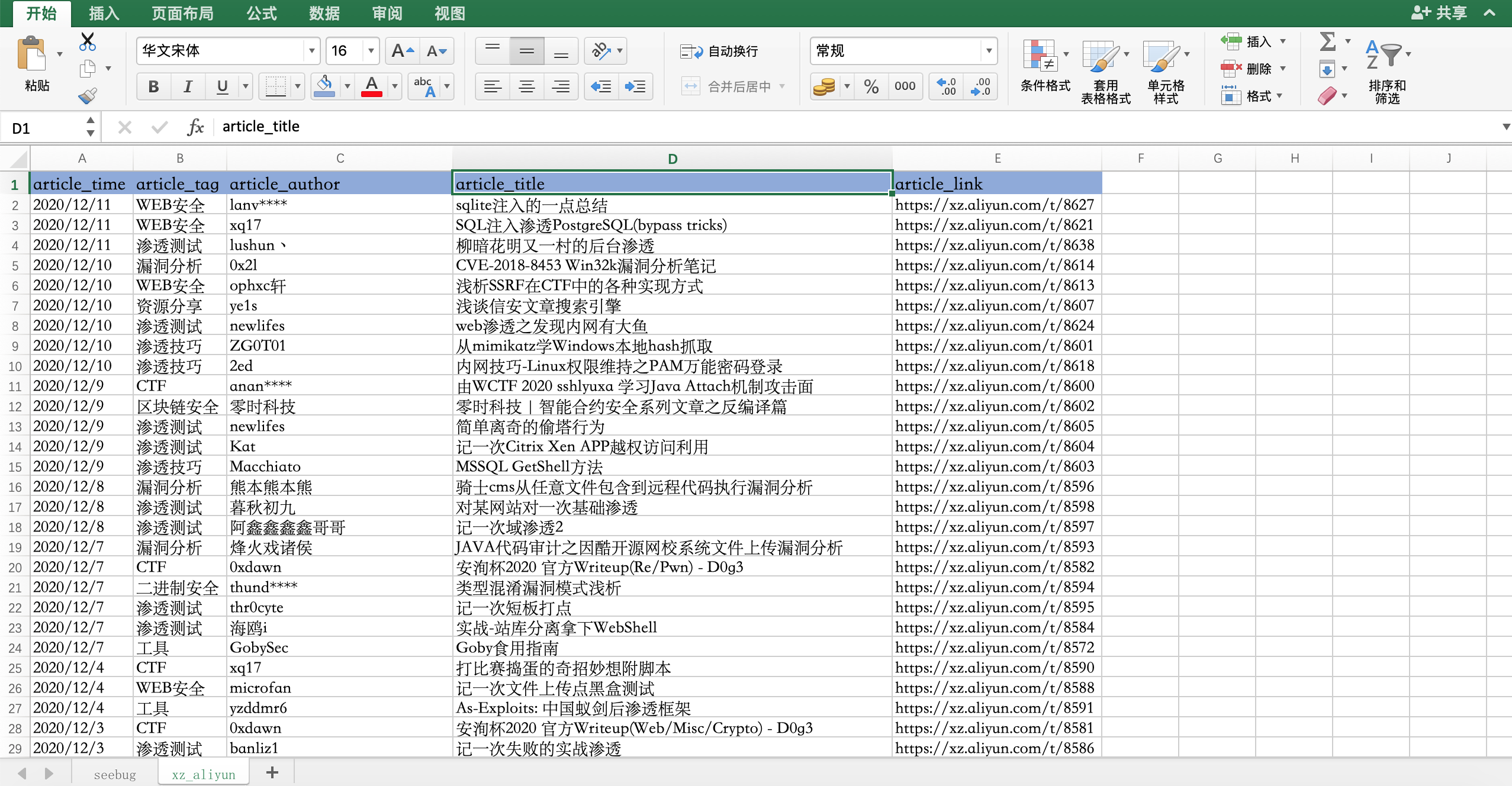
Task: Click the percent style icon
Action: coord(871,87)
